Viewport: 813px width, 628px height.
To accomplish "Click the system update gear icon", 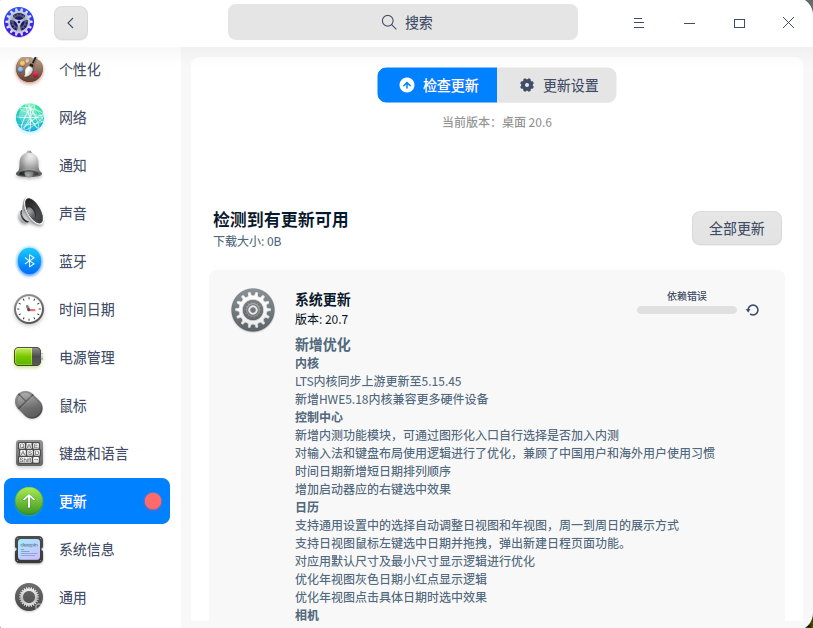I will (x=253, y=310).
